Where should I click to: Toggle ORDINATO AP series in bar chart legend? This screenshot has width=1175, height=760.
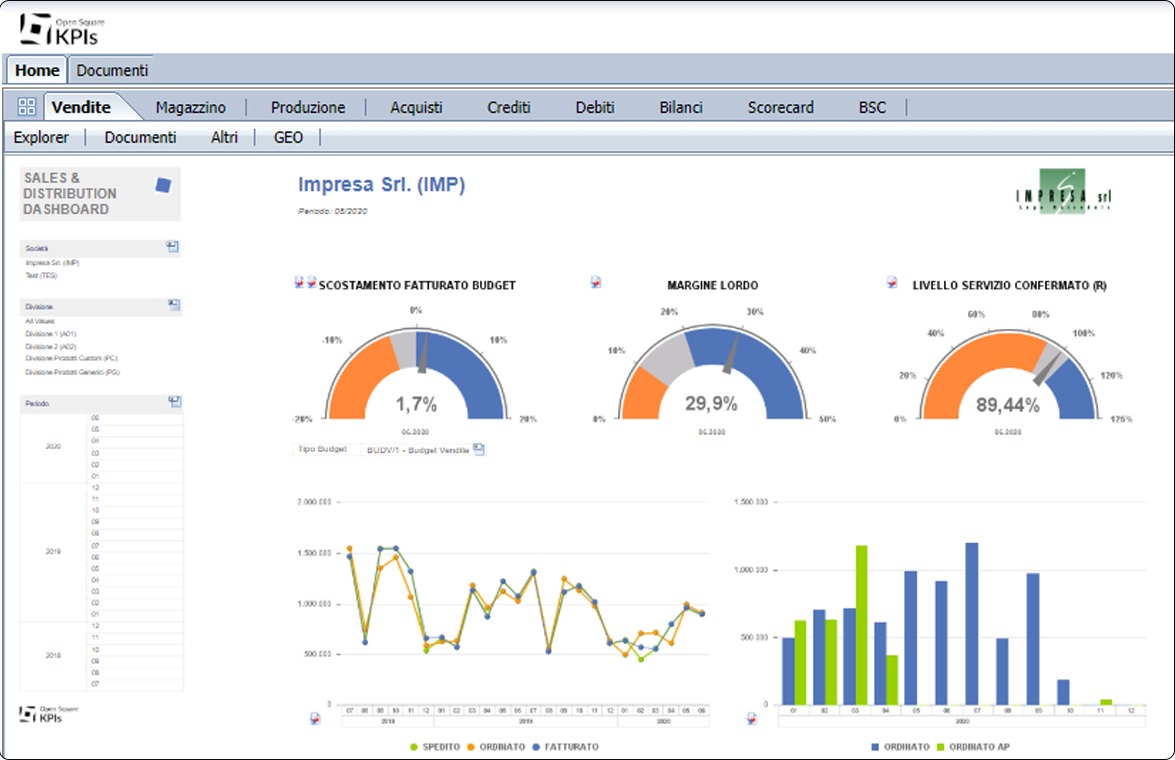(x=973, y=747)
